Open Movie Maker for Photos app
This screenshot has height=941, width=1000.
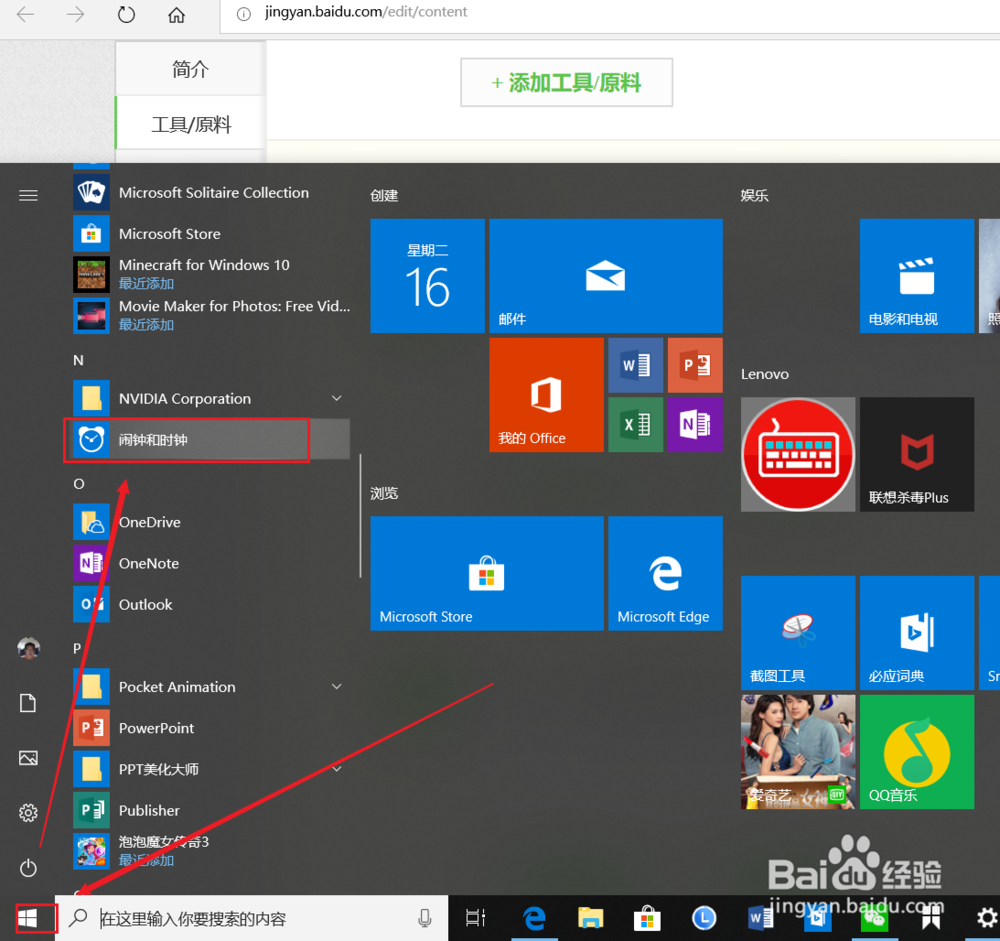point(210,315)
